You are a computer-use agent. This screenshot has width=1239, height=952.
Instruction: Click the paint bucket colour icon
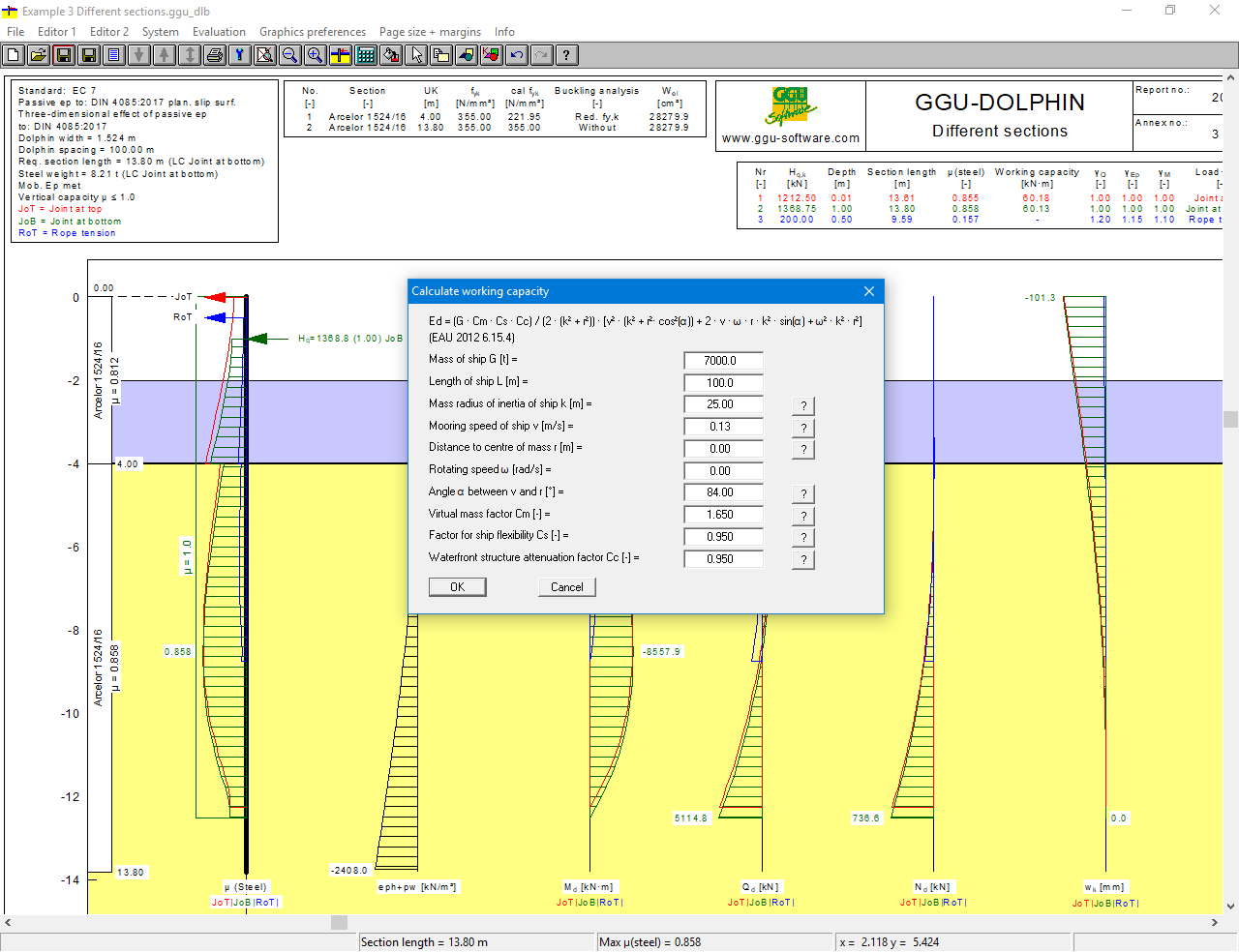[391, 55]
